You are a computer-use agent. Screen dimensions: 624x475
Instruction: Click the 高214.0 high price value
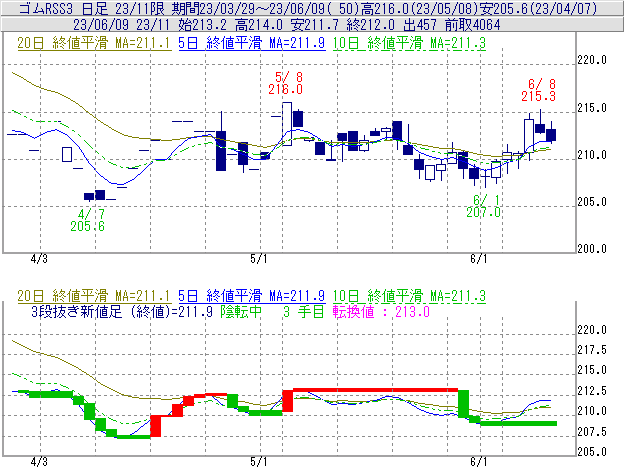point(259,25)
